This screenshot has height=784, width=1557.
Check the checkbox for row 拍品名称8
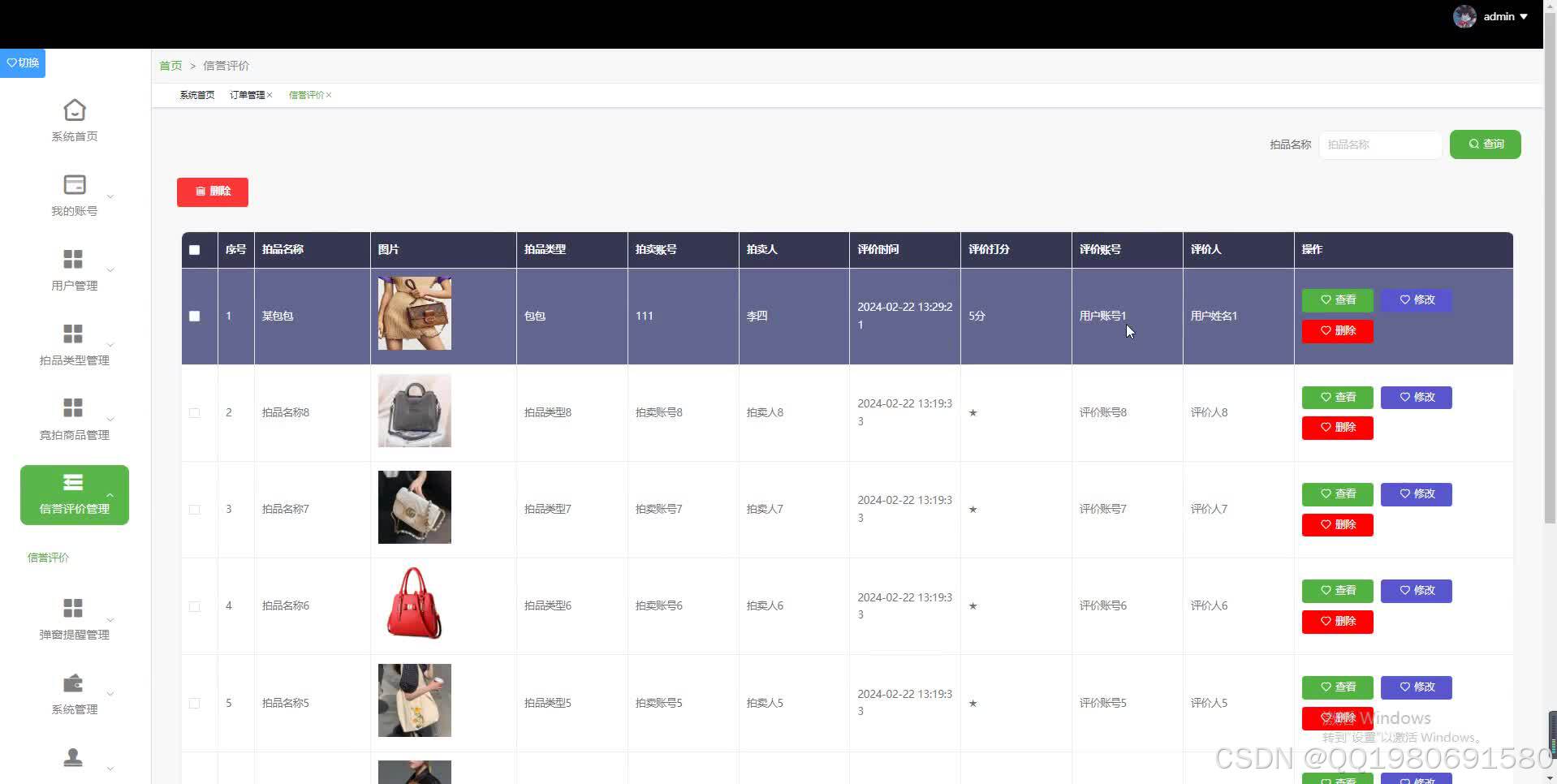[x=194, y=413]
